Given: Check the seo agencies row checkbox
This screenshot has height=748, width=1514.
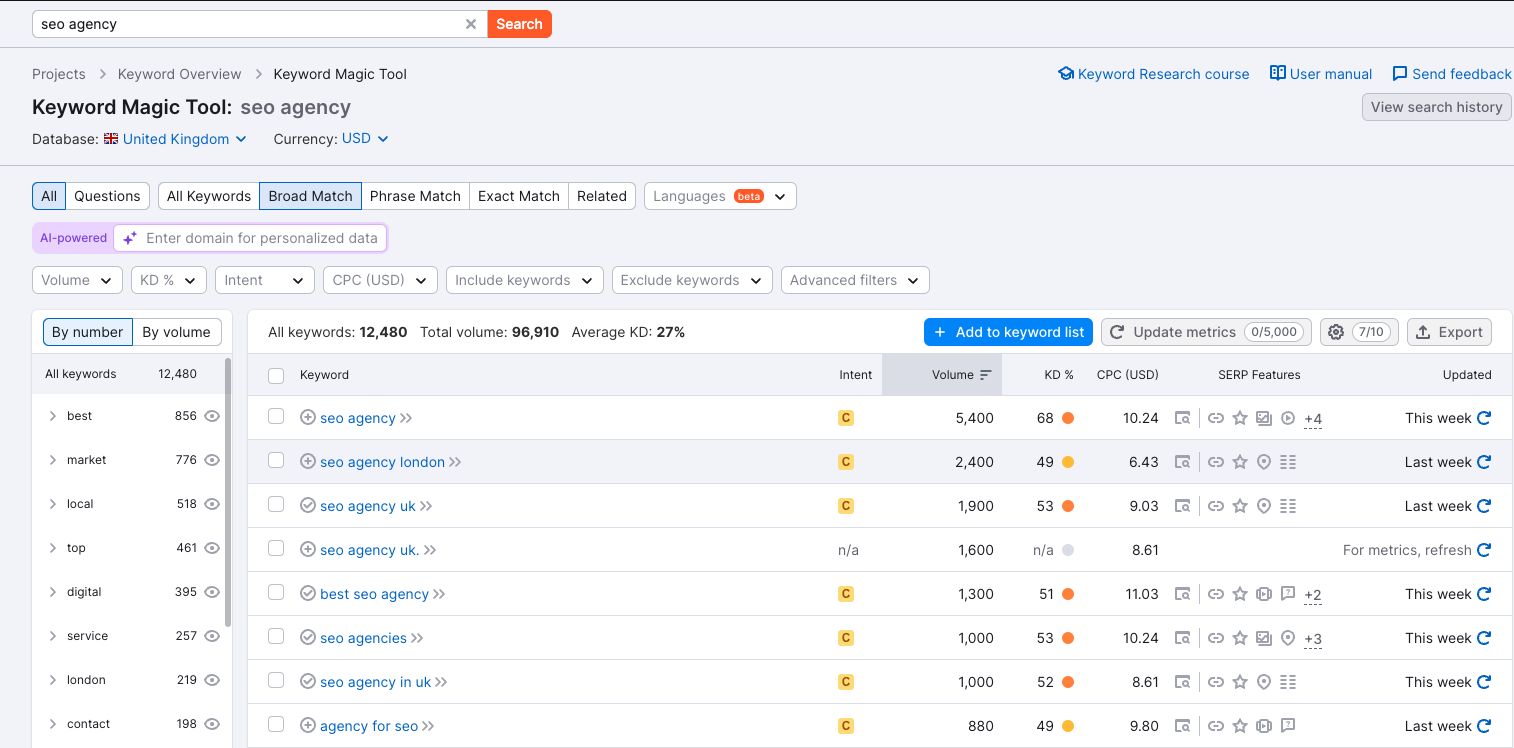Looking at the screenshot, I should click(275, 637).
